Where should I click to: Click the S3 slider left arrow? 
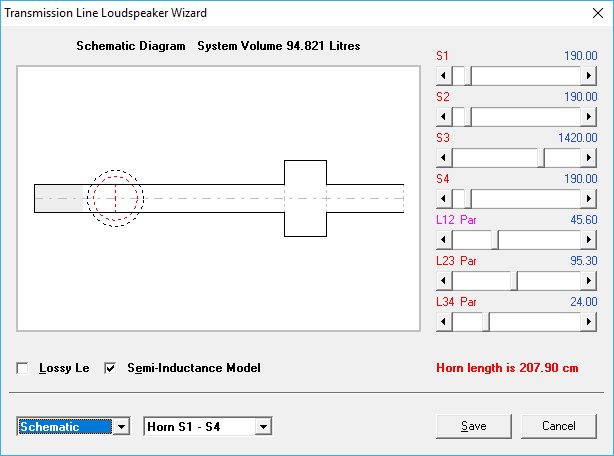pyautogui.click(x=444, y=158)
